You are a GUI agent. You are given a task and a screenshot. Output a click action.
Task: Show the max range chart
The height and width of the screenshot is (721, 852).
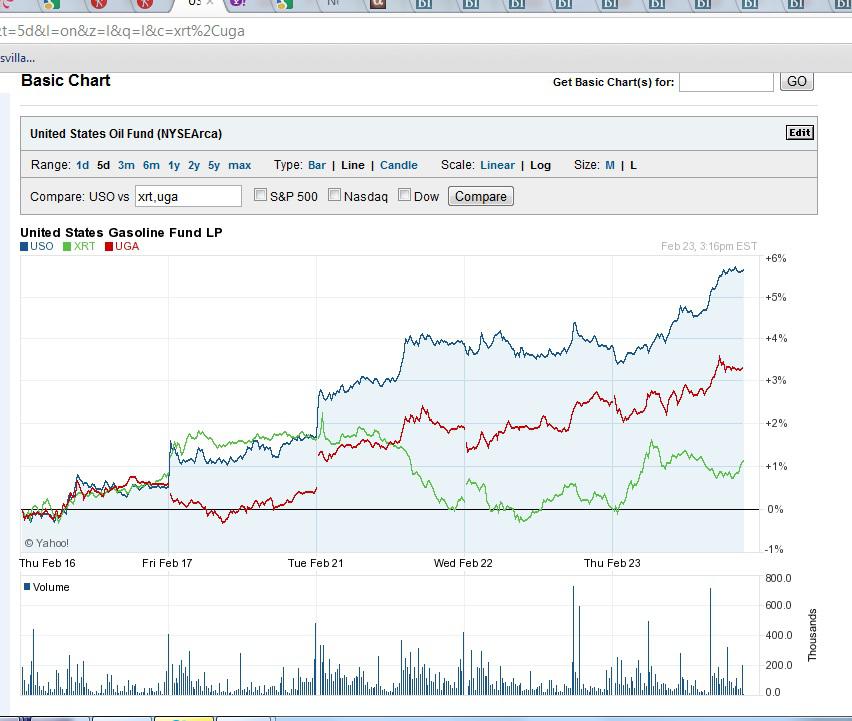pyautogui.click(x=240, y=165)
